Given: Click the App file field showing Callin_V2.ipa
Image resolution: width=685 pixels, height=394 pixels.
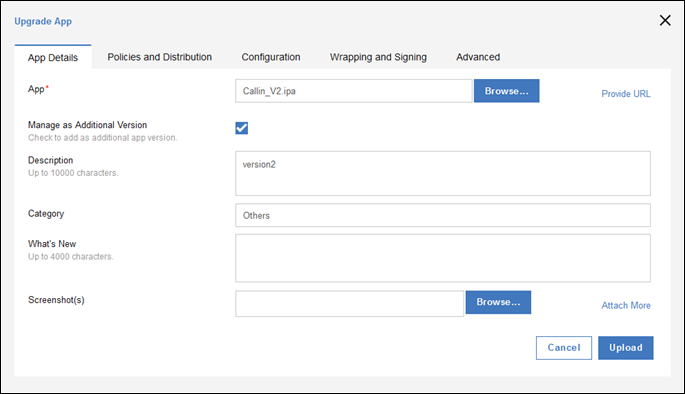Looking at the screenshot, I should coord(353,91).
